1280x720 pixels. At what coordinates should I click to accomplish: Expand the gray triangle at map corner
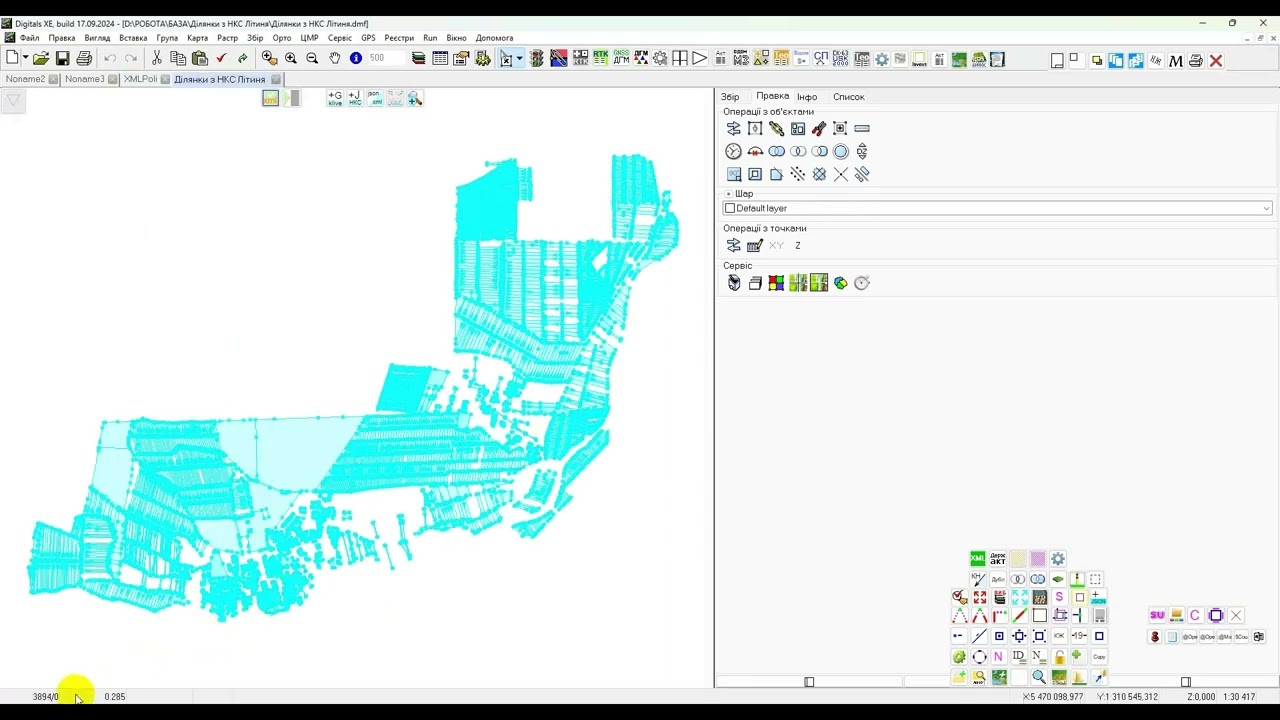click(x=12, y=100)
